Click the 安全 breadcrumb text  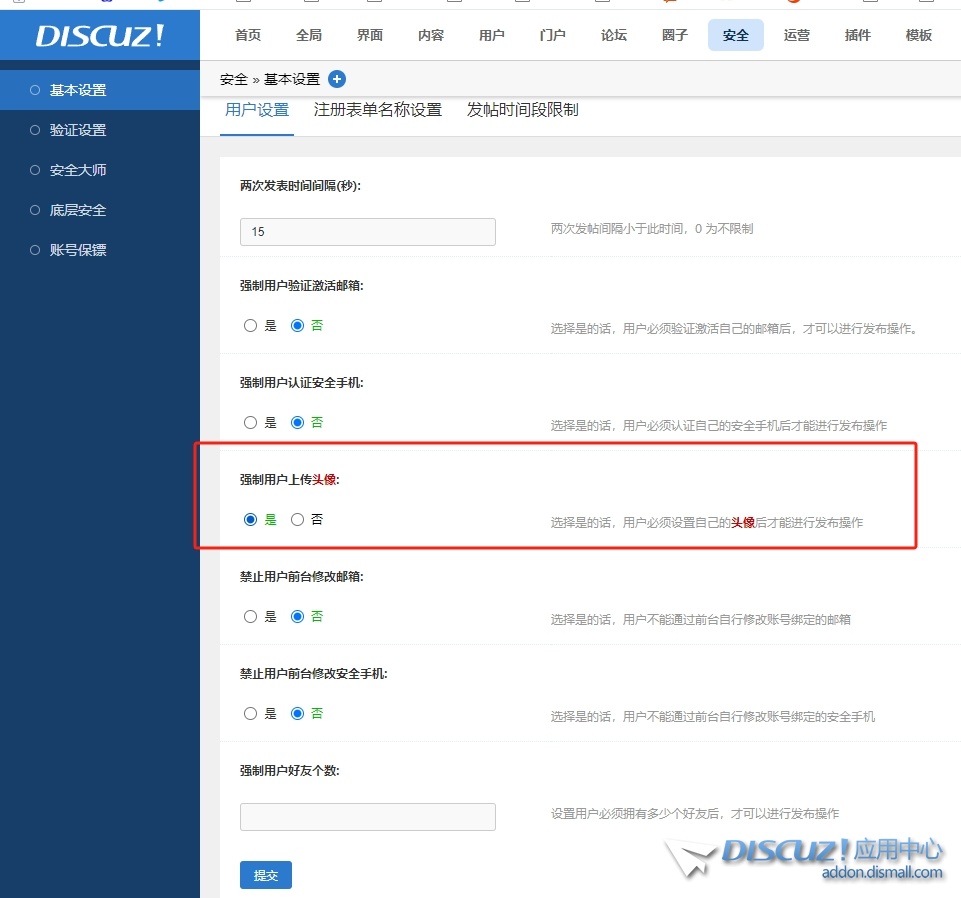234,80
